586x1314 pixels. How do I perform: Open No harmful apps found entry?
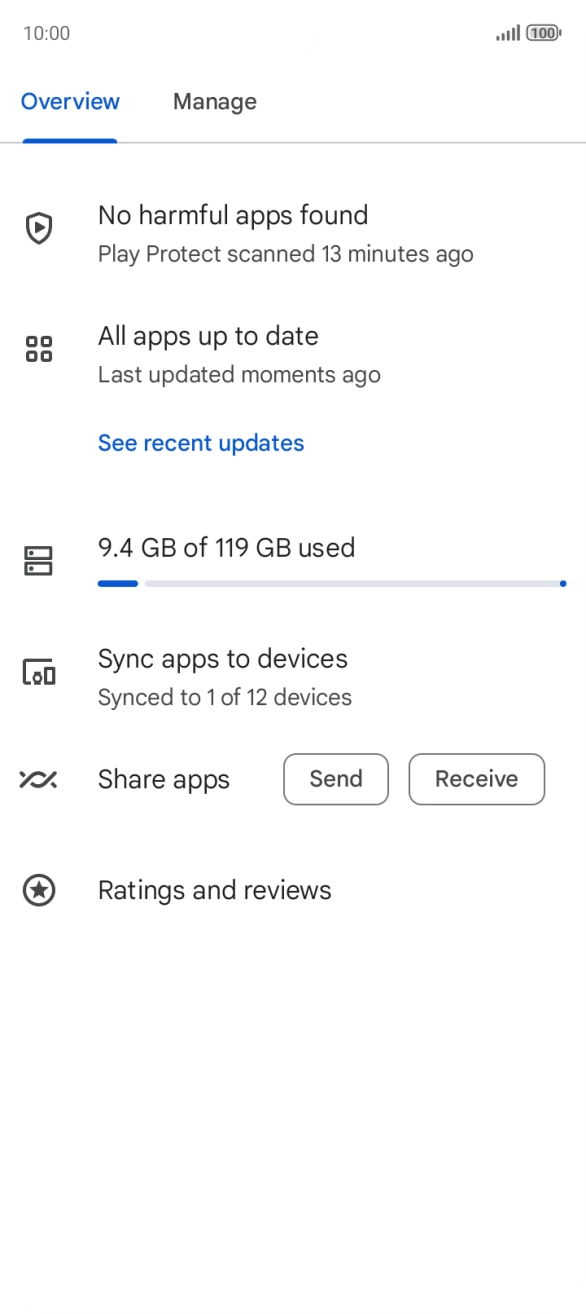pyautogui.click(x=293, y=234)
